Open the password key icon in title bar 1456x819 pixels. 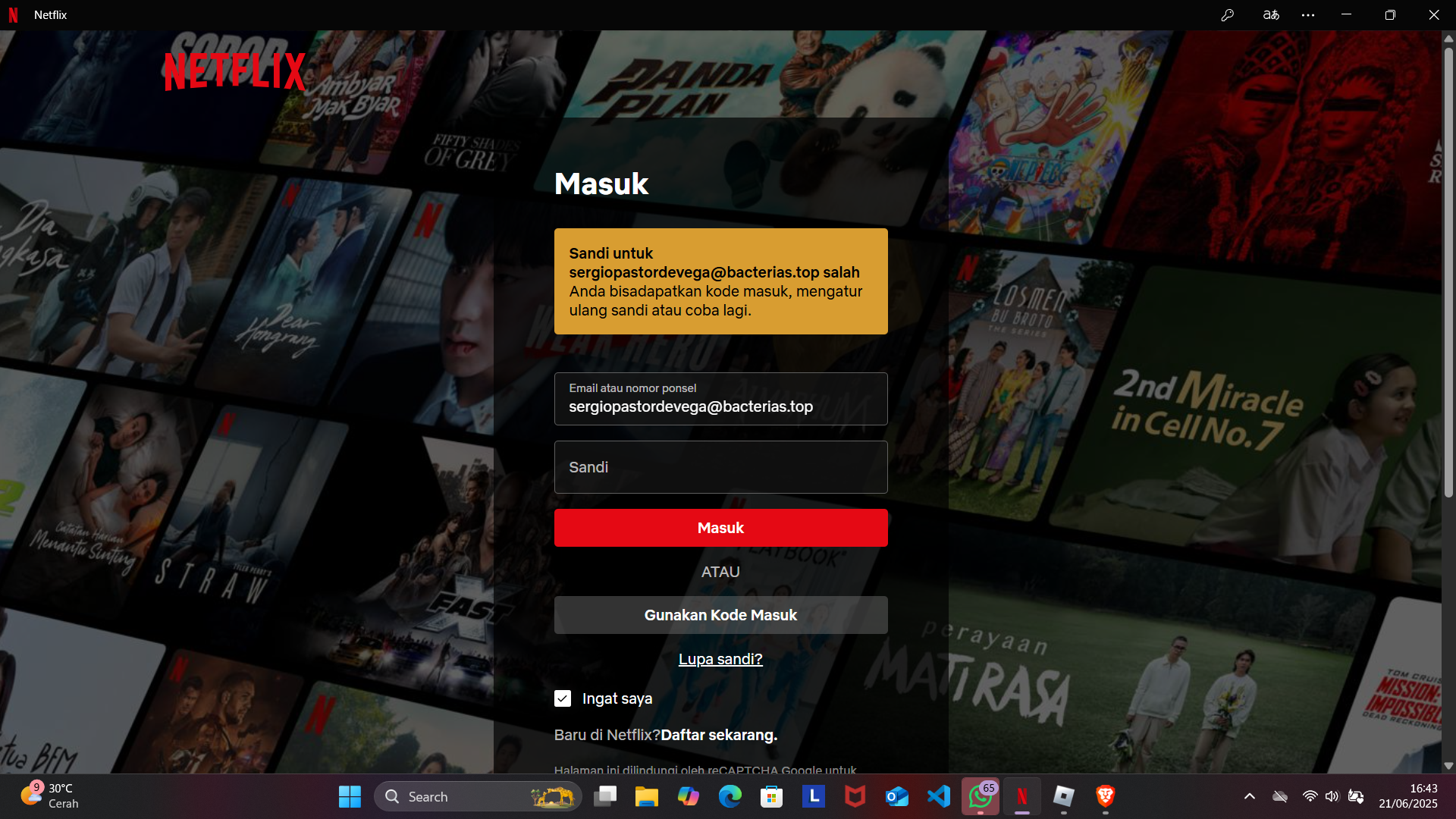(1227, 15)
